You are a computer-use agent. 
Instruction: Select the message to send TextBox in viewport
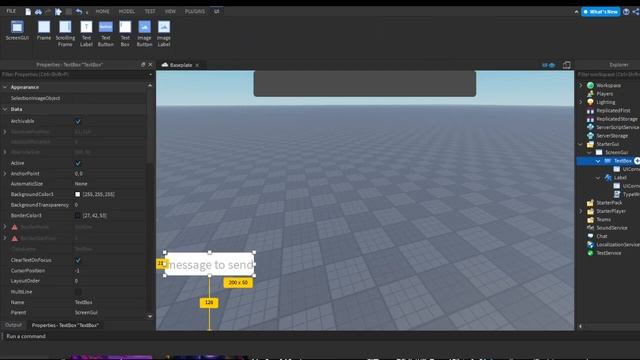pos(209,264)
